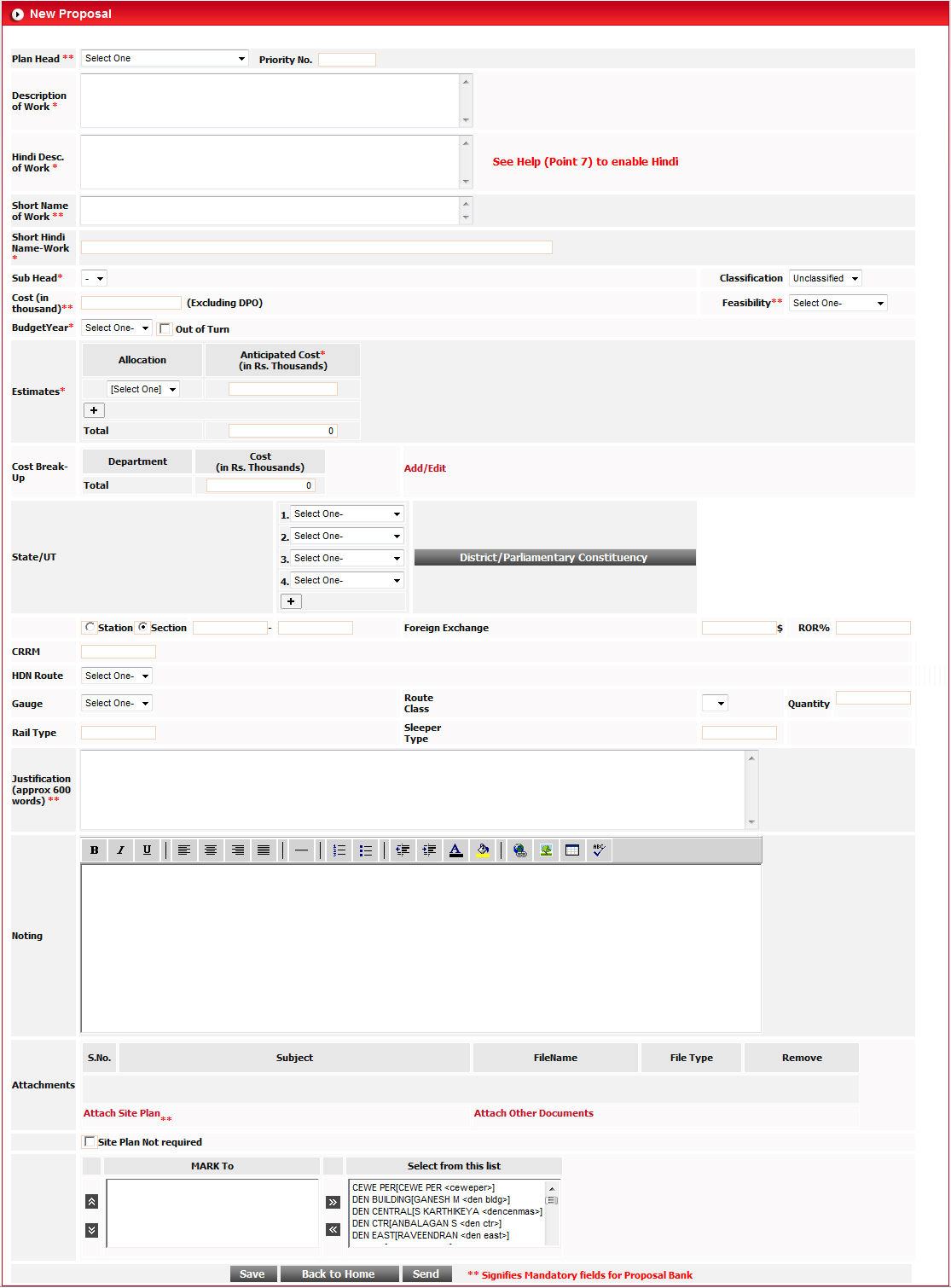Toggle bold formatting in Noting editor
Image resolution: width=951 pixels, height=1288 pixels.
pos(94,850)
